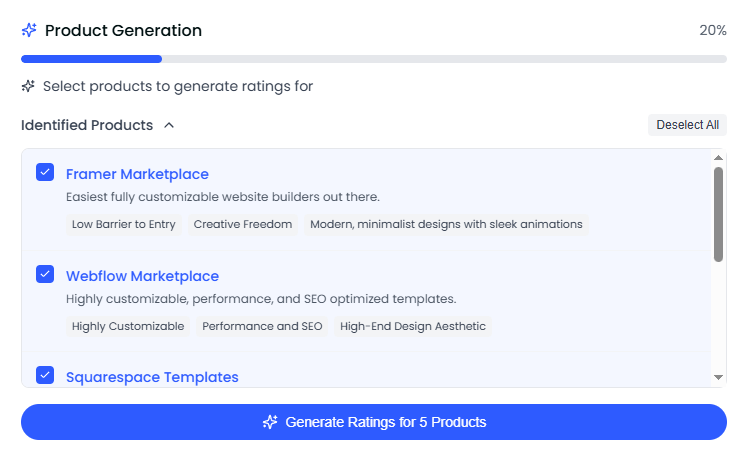Click sparkle icon inside Generate Ratings button
The width and height of the screenshot is (749, 474).
point(270,422)
